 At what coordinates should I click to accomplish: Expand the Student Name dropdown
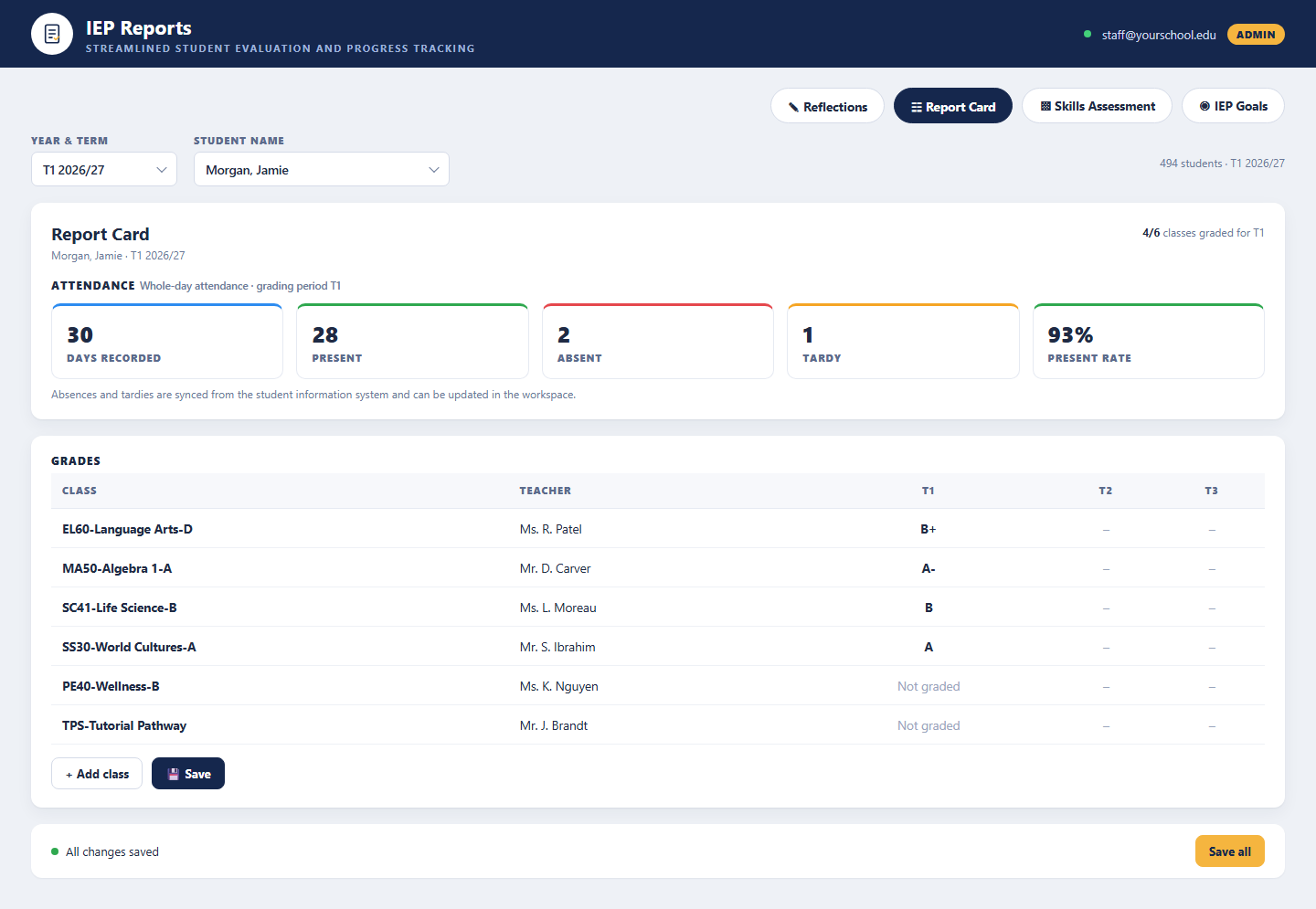(322, 169)
